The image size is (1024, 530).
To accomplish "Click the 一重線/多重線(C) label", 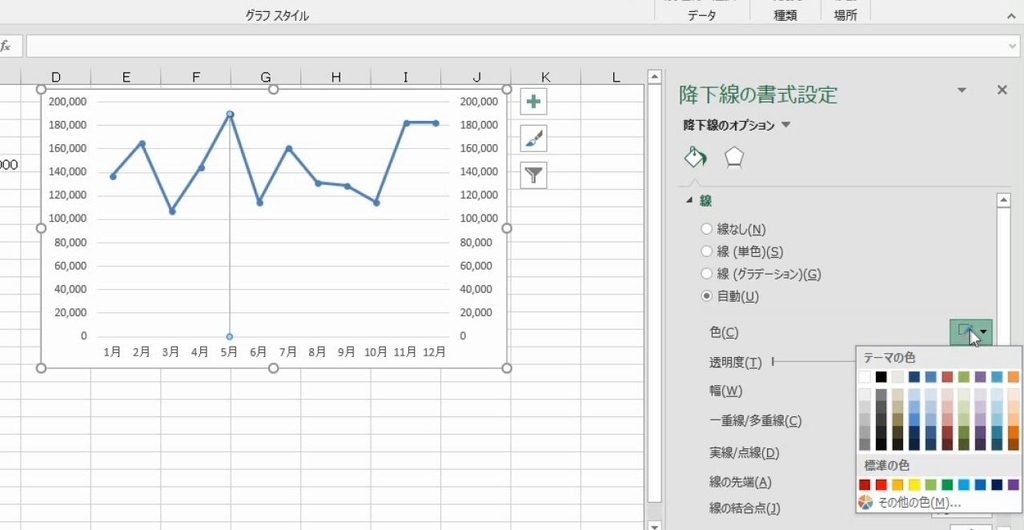I will point(755,420).
